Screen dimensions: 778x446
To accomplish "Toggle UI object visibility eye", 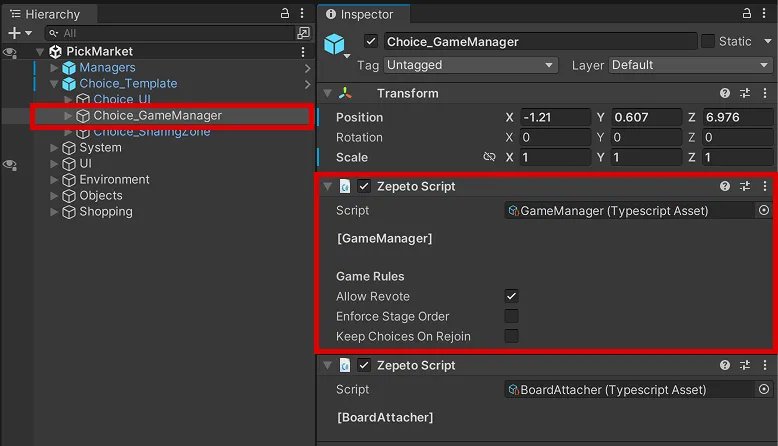I will pos(10,164).
